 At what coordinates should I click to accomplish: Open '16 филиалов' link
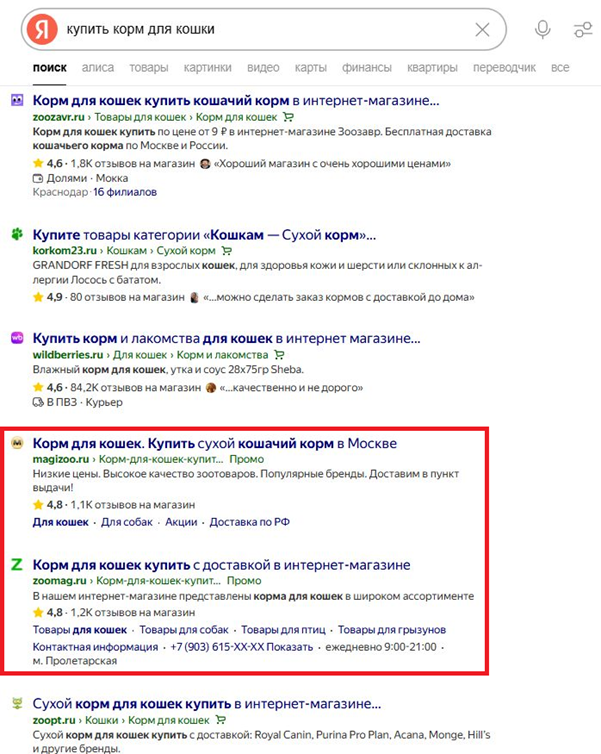[125, 192]
